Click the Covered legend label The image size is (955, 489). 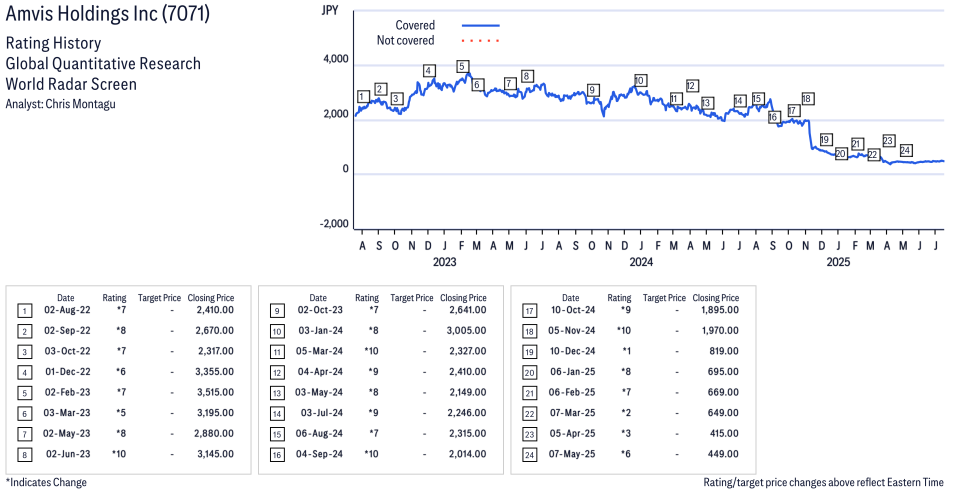coord(415,26)
